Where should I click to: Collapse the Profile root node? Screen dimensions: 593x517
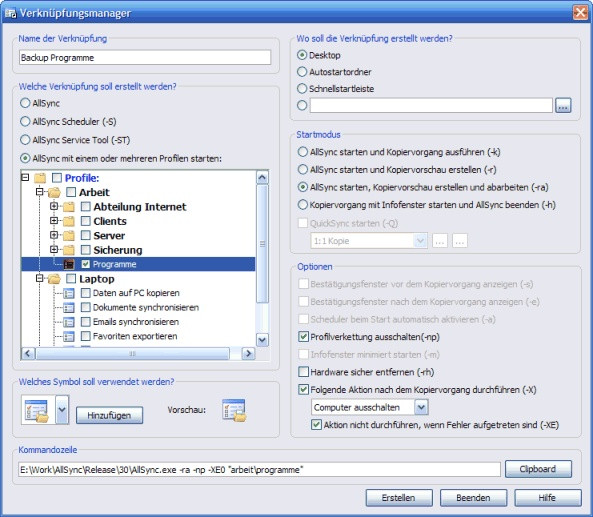(x=25, y=177)
